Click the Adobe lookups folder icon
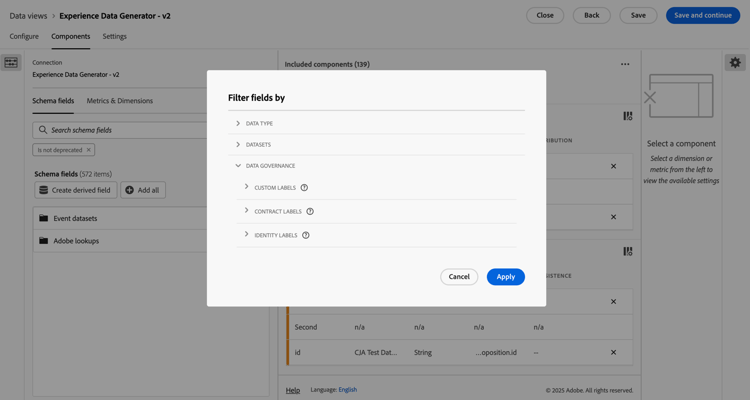Screen dimensions: 750x400 [x=44, y=241]
